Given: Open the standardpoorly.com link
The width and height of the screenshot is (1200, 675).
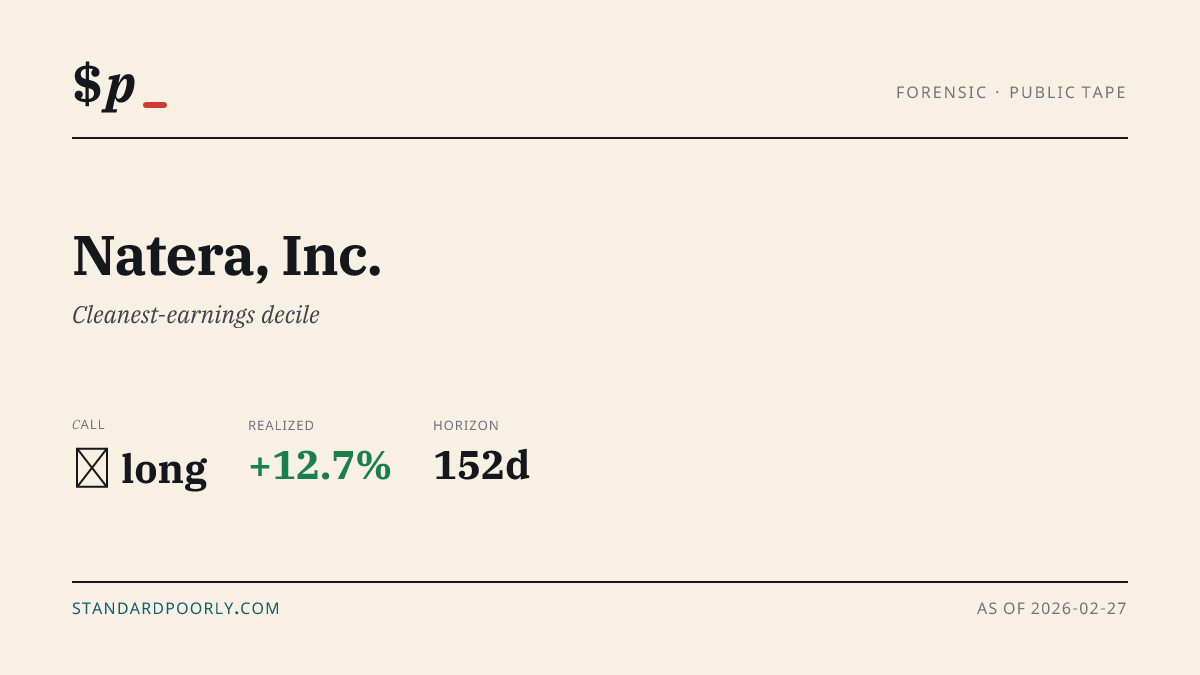Looking at the screenshot, I should (176, 608).
